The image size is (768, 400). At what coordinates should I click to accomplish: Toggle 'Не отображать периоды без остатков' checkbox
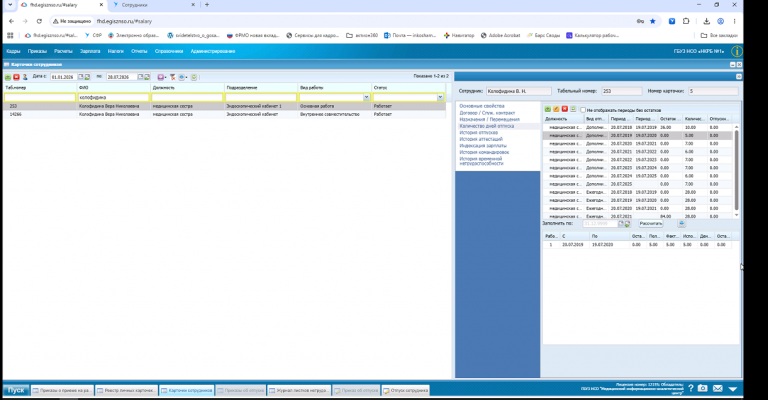point(583,110)
